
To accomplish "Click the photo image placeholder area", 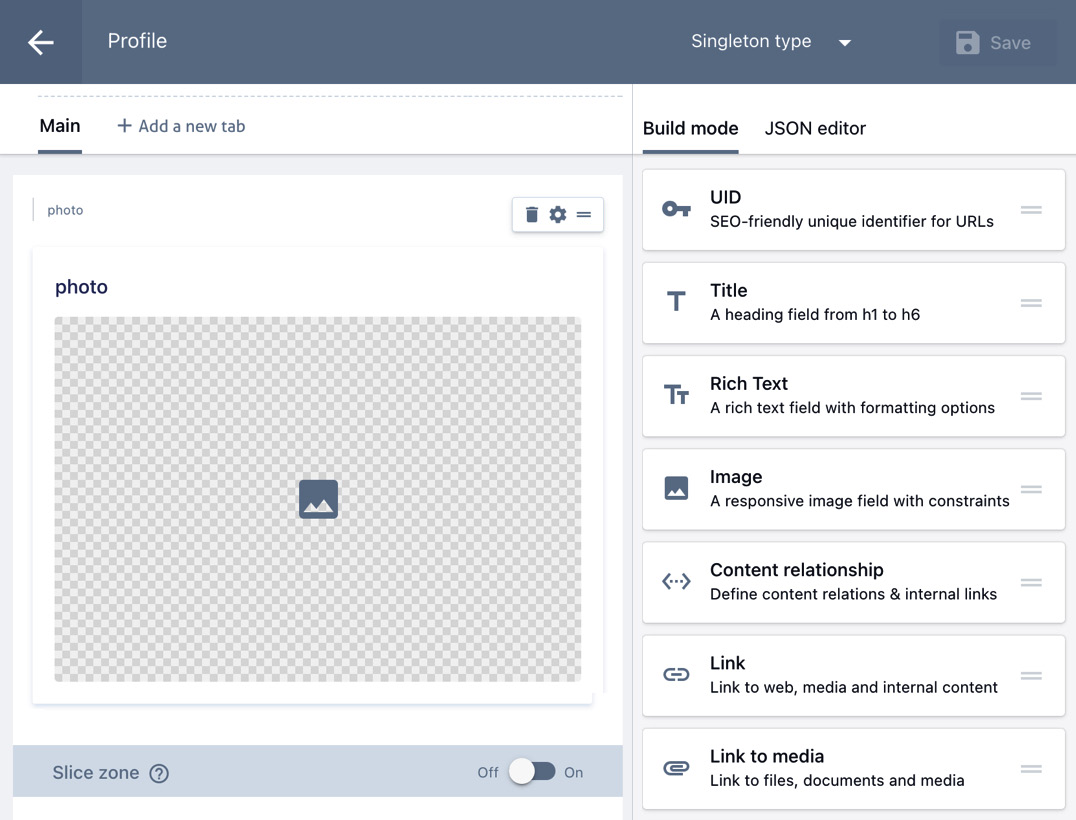I will point(318,499).
